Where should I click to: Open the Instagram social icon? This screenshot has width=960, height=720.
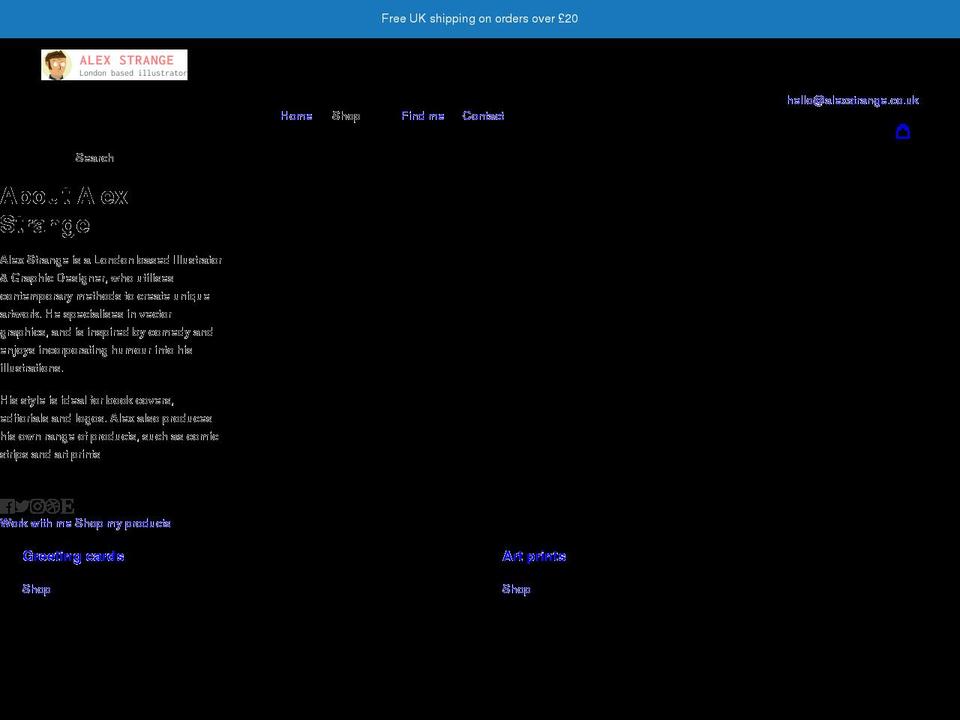[38, 506]
